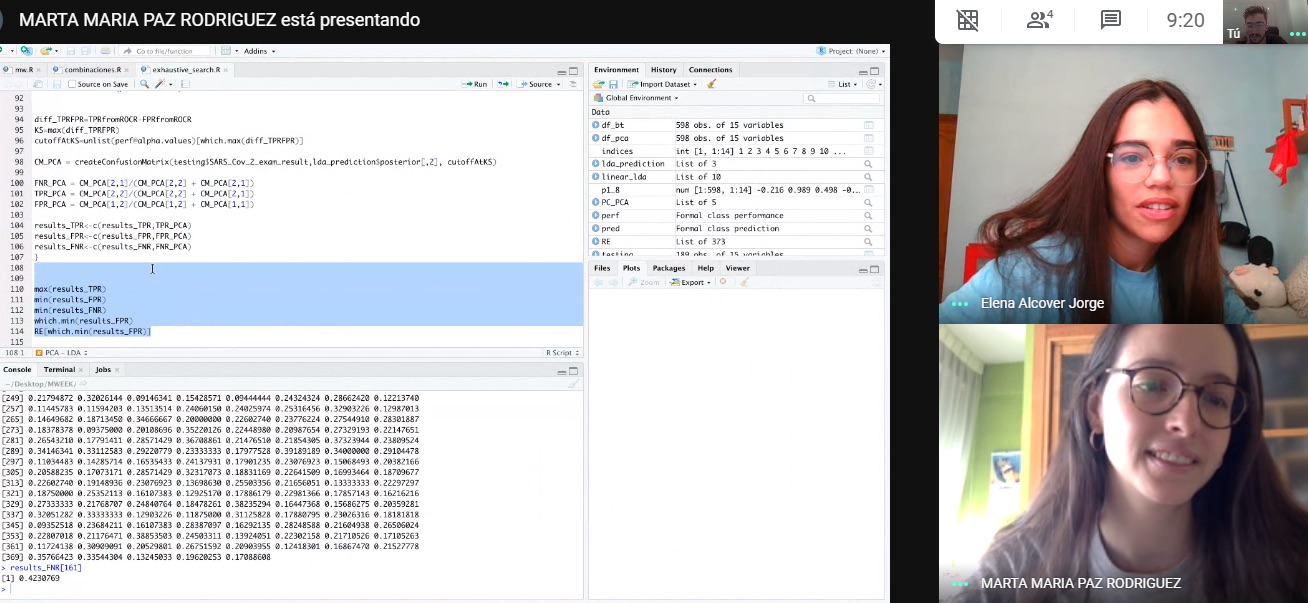Viewport: 1308px width, 603px height.
Task: Open the List view dropdown in Environment
Action: pyautogui.click(x=845, y=84)
